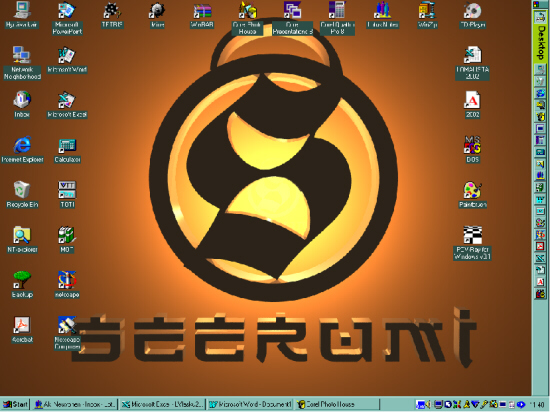Click the Excel X icon on the Office shortcut bar
Viewport: 550px width, 412px height.
pos(540,258)
